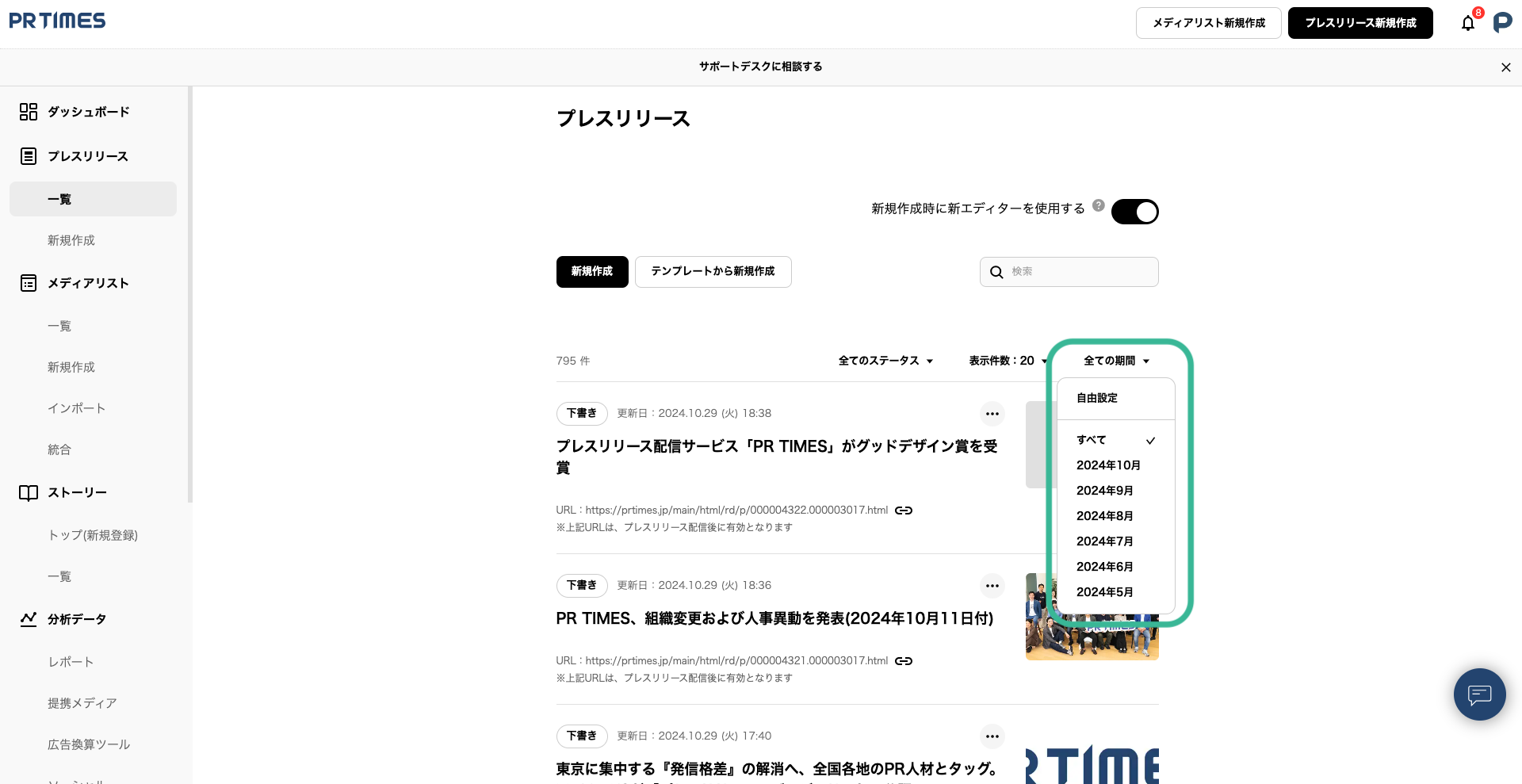Viewport: 1522px width, 784px height.
Task: Click the 分析データ chart icon
Action: [x=29, y=619]
